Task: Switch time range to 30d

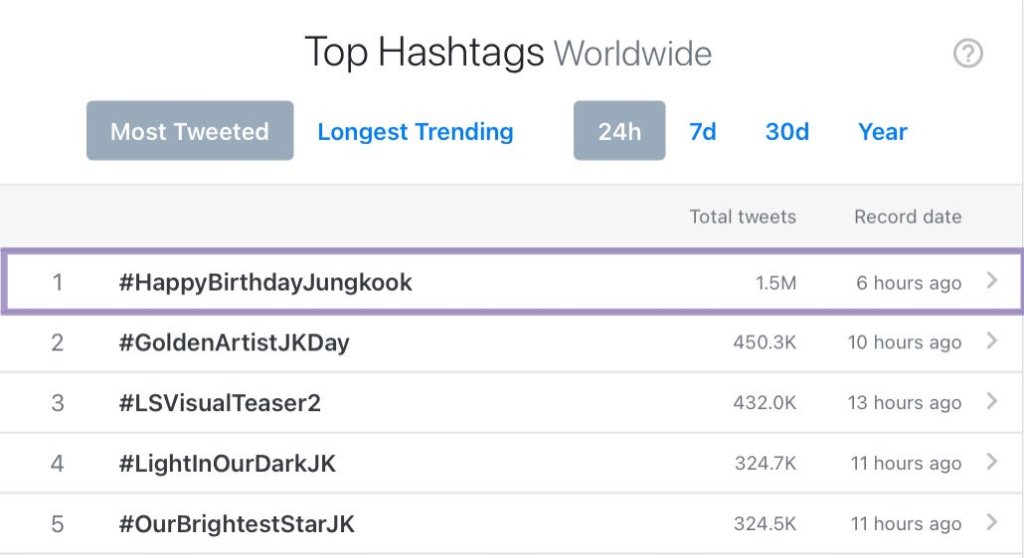Action: pyautogui.click(x=787, y=131)
